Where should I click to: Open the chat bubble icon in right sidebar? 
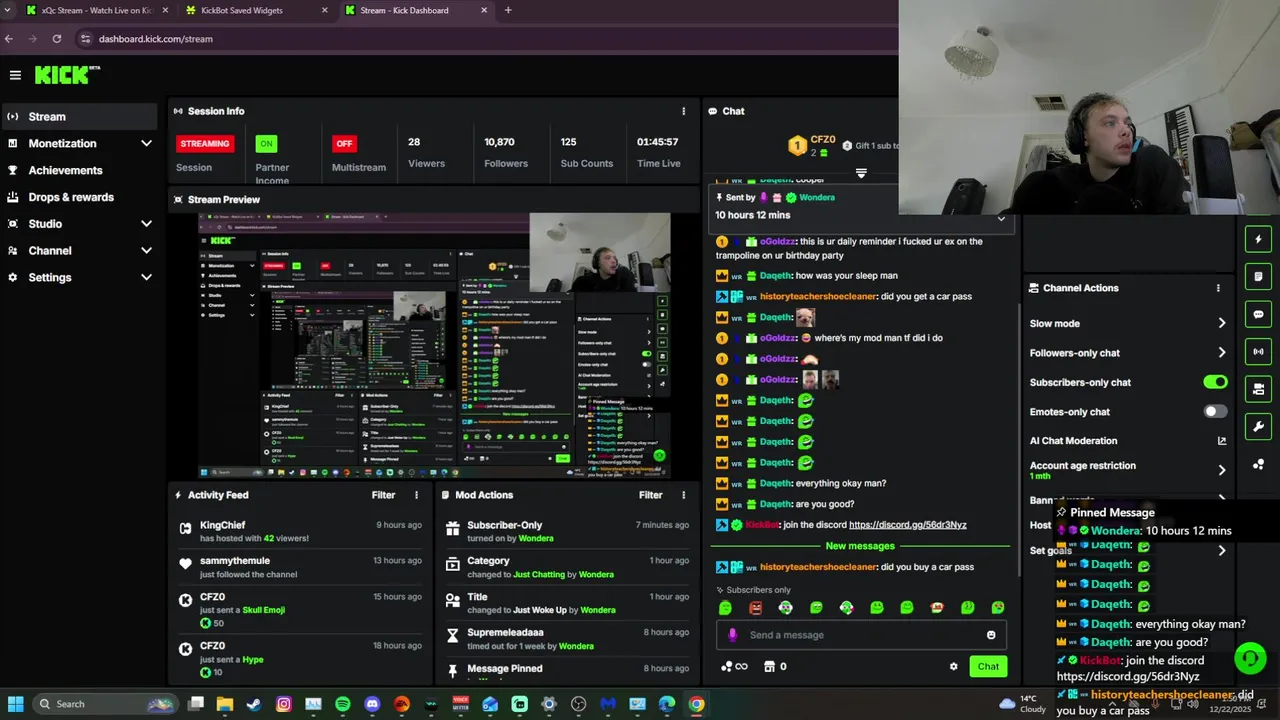pyautogui.click(x=1258, y=314)
